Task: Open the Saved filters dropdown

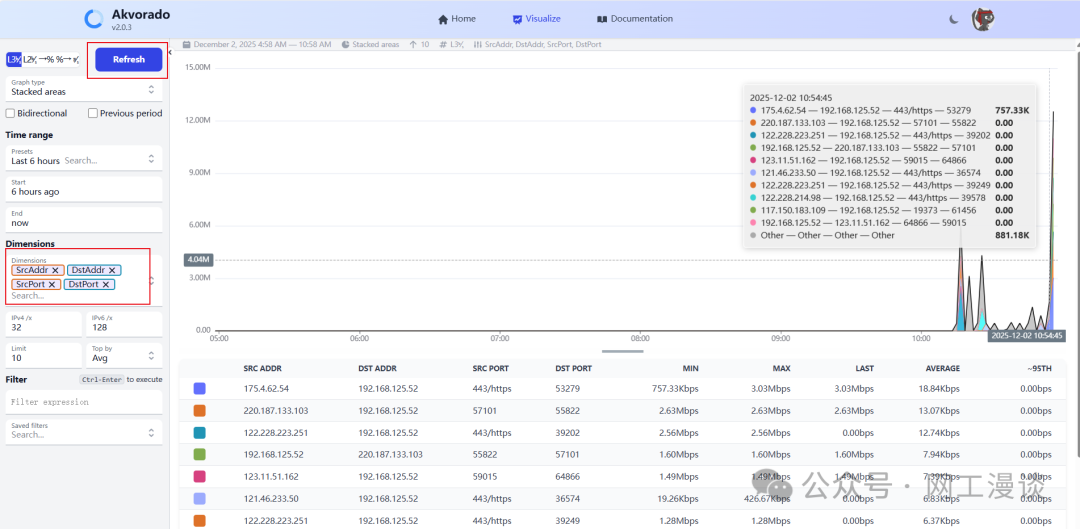Action: tap(84, 432)
